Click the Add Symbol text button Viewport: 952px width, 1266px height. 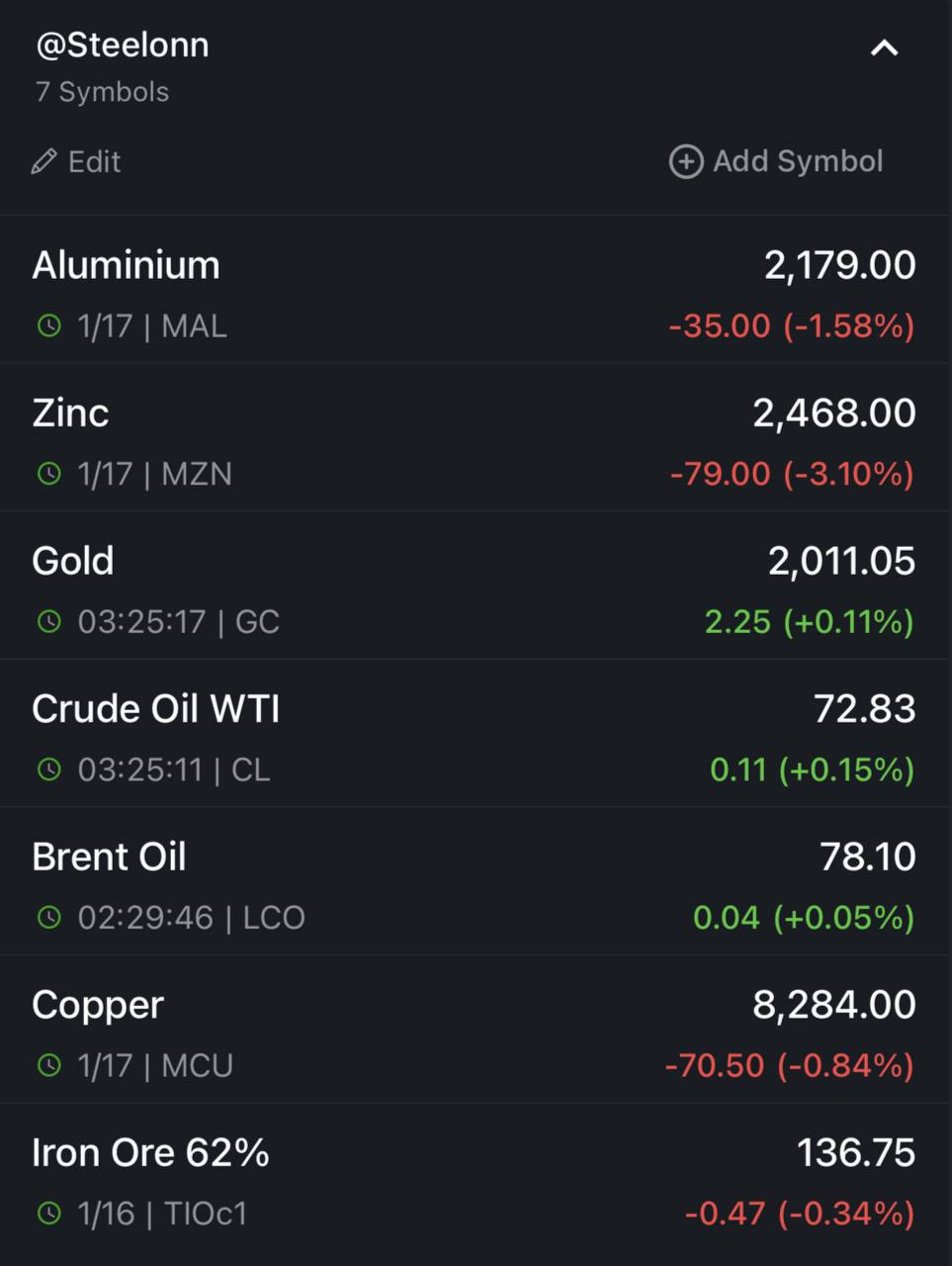pos(798,161)
